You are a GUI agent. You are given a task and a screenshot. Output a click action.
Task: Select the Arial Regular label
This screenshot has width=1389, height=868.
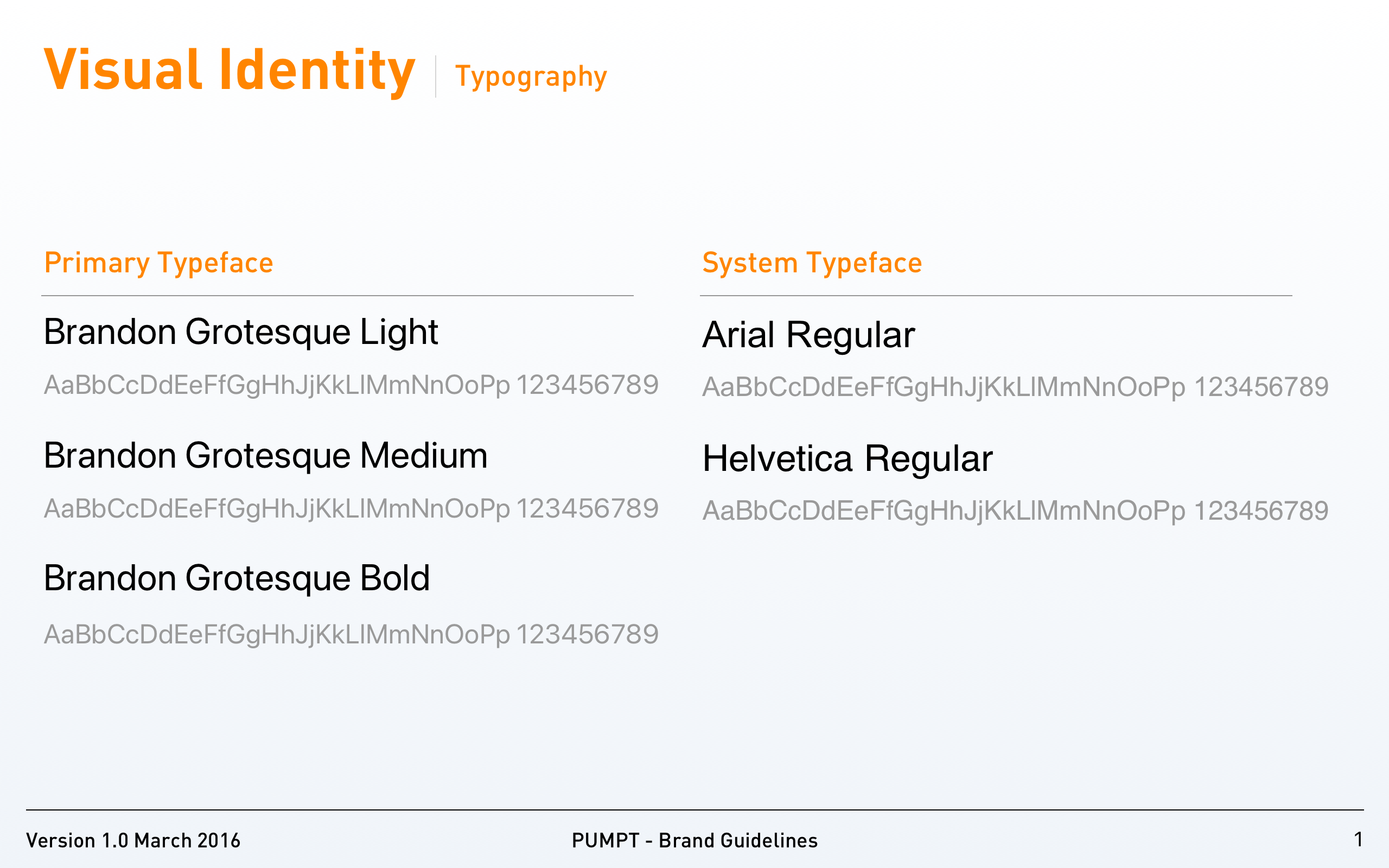click(808, 335)
